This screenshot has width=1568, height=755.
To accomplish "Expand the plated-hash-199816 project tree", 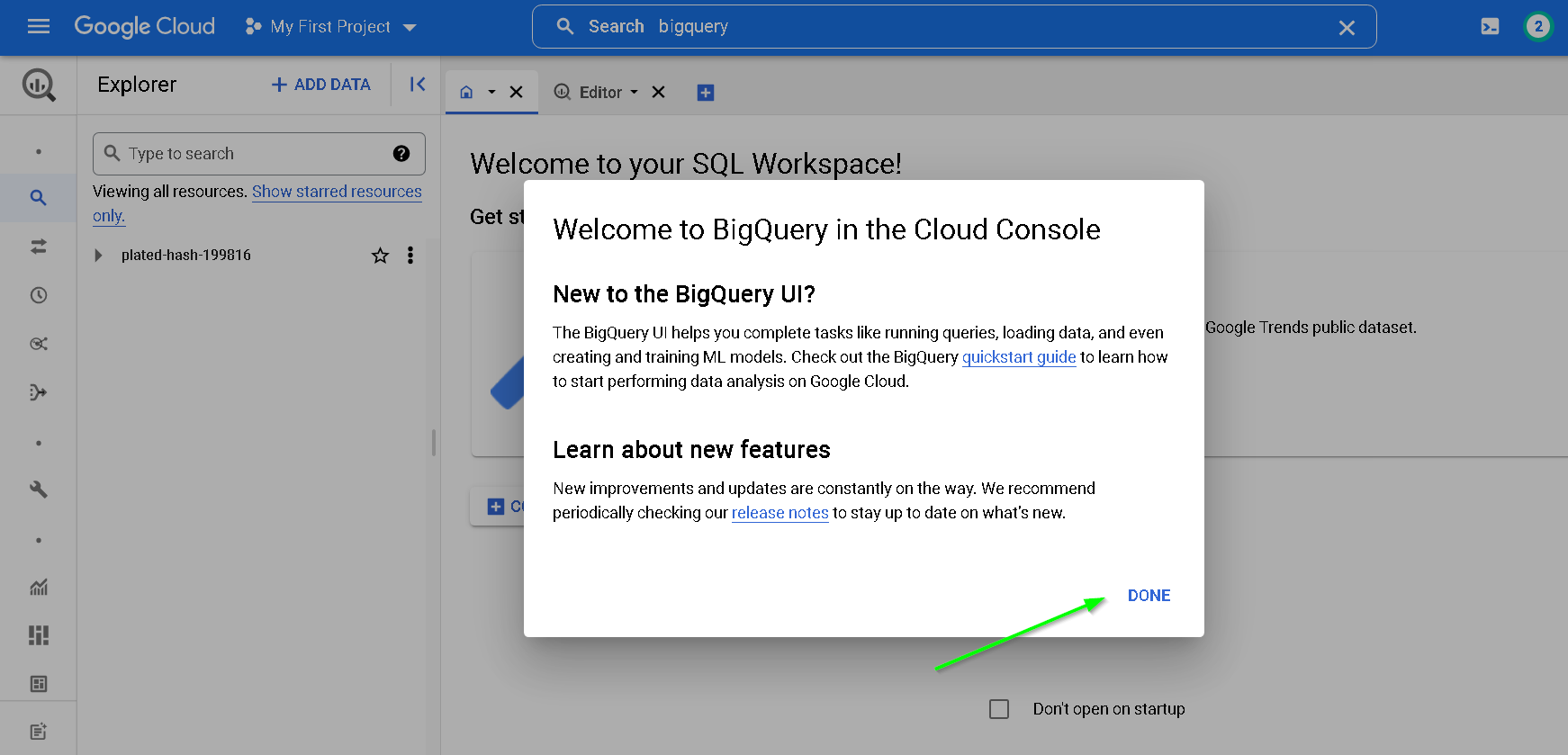I will [x=99, y=256].
